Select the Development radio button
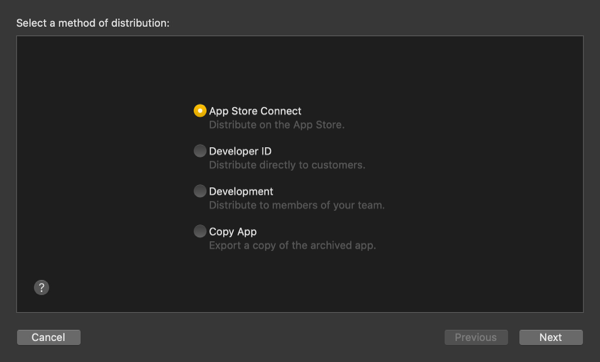Screen dimensions: 600x362 tap(200, 191)
